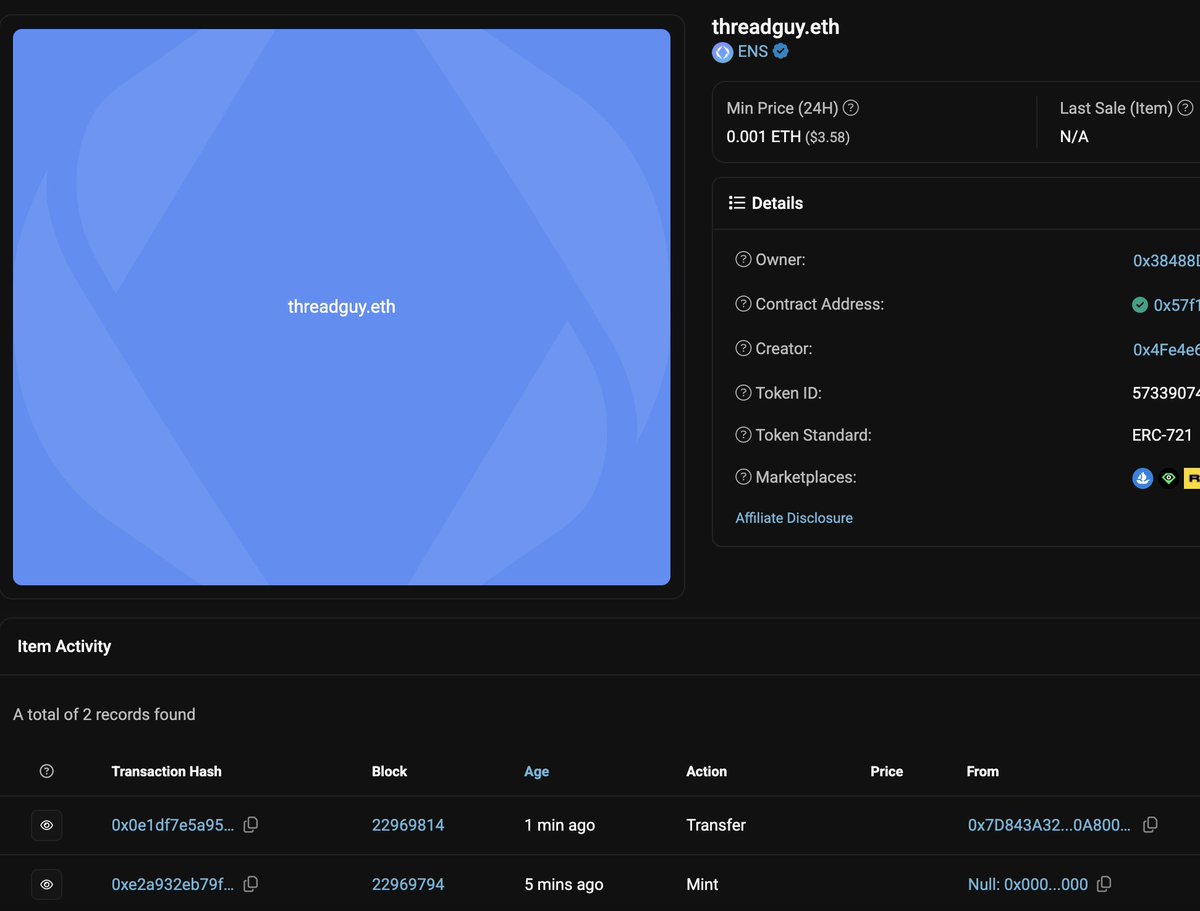Image resolution: width=1200 pixels, height=911 pixels.
Task: Click the Last Sale (Item) help icon
Action: [1186, 108]
